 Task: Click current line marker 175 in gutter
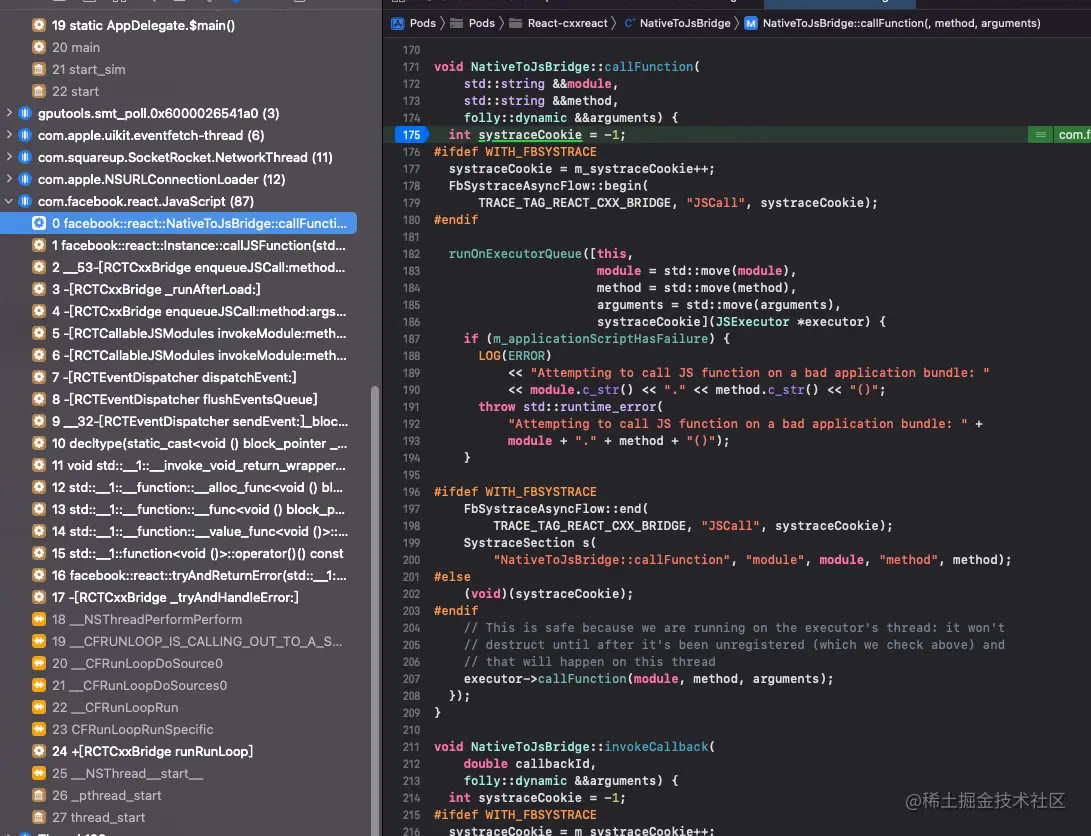[x=411, y=135]
